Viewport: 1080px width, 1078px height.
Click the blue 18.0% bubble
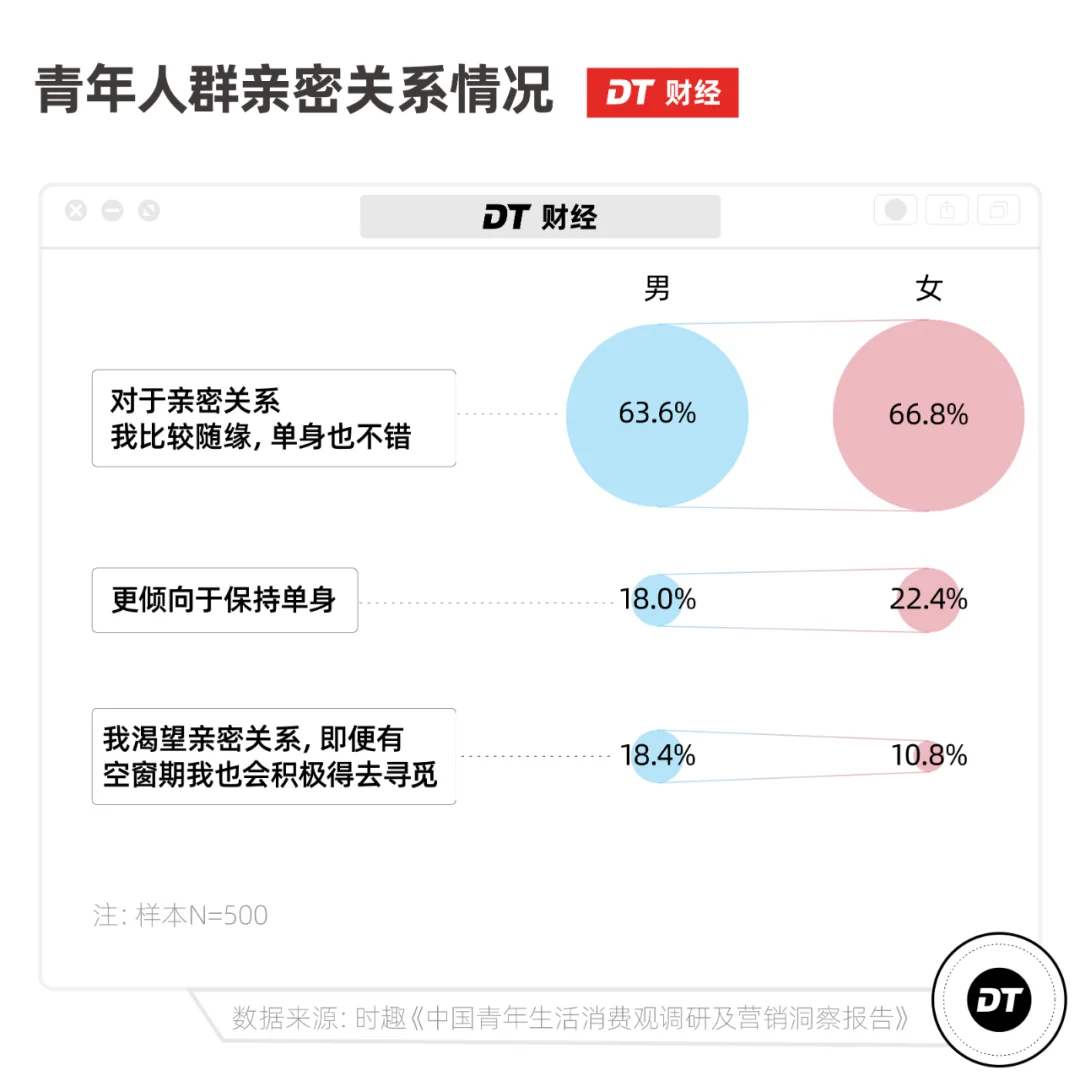tap(656, 600)
